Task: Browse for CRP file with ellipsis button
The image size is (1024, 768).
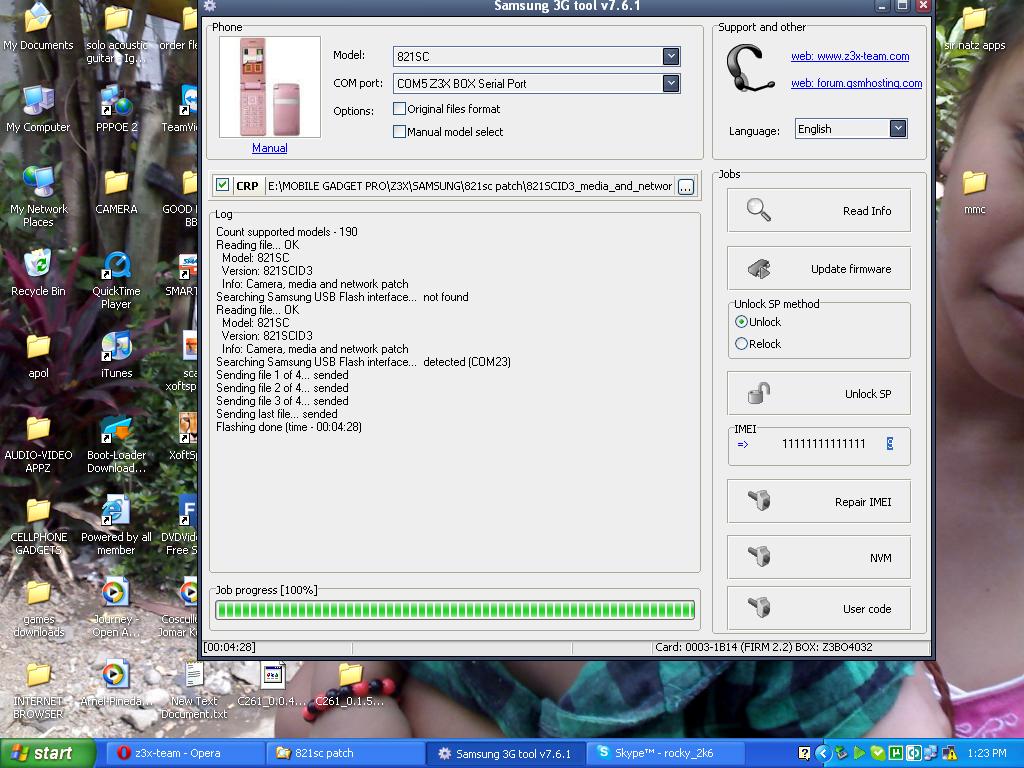Action: (x=686, y=187)
